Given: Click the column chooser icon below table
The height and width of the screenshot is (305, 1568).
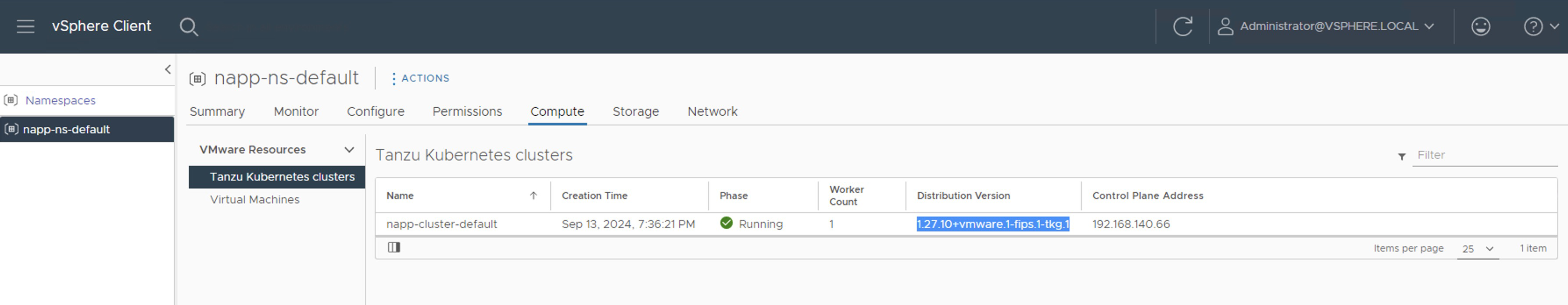Looking at the screenshot, I should 394,247.
